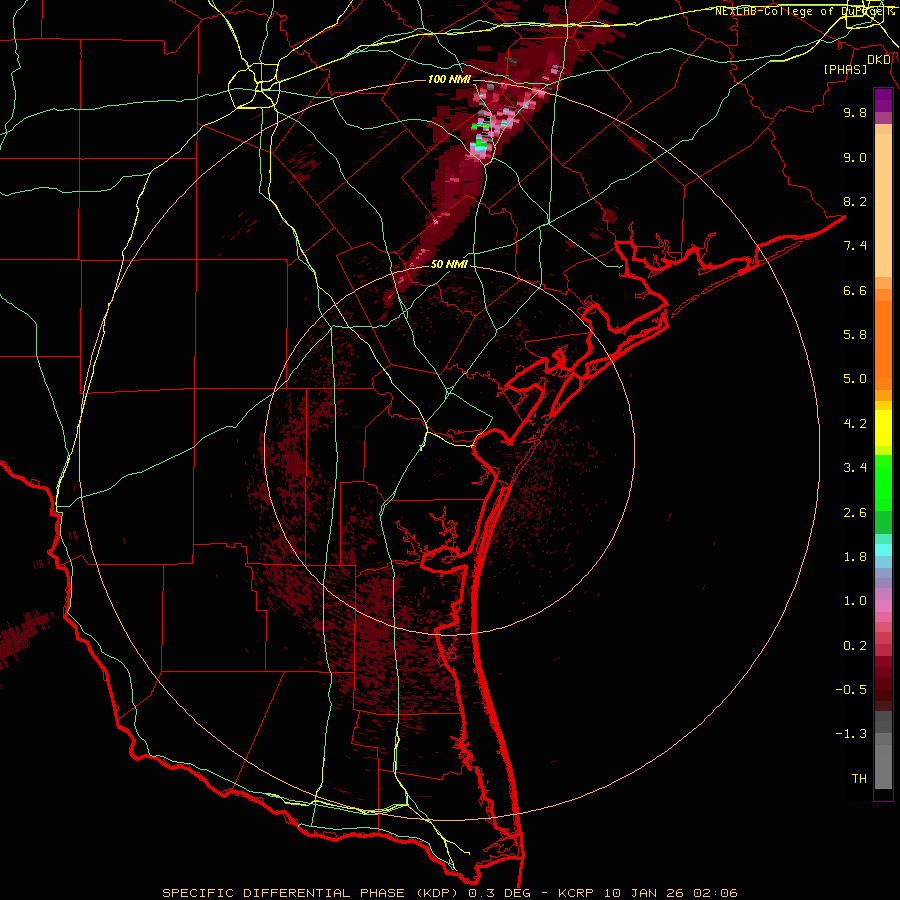The width and height of the screenshot is (900, 900).
Task: Click the 4.2 value on color scale
Action: [855, 424]
